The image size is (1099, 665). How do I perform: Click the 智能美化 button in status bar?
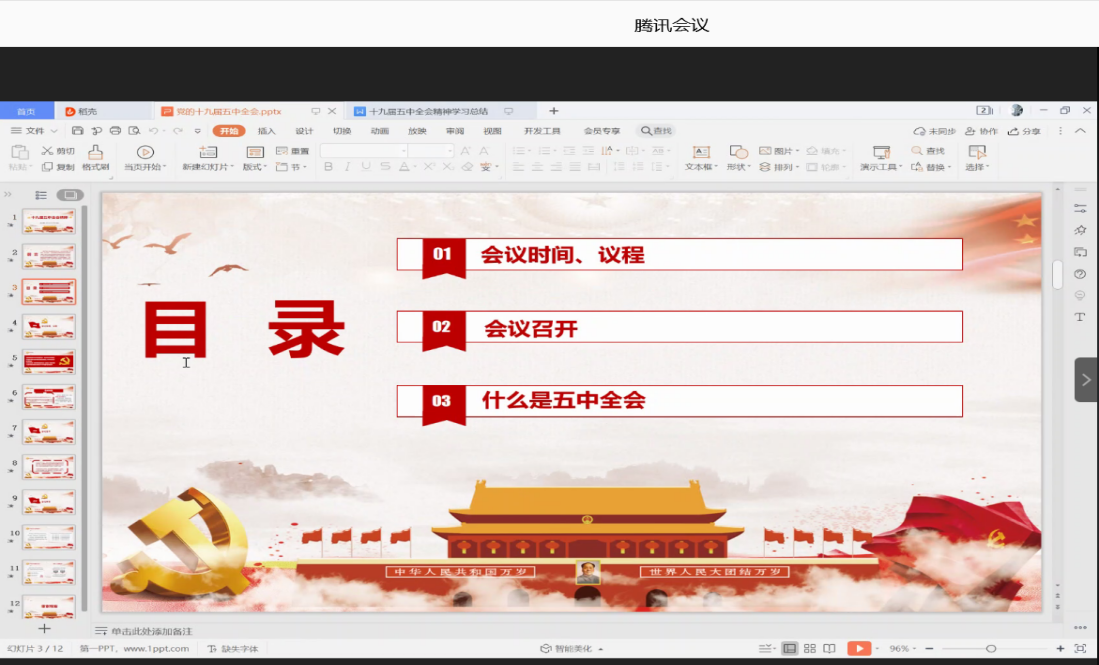coord(571,648)
